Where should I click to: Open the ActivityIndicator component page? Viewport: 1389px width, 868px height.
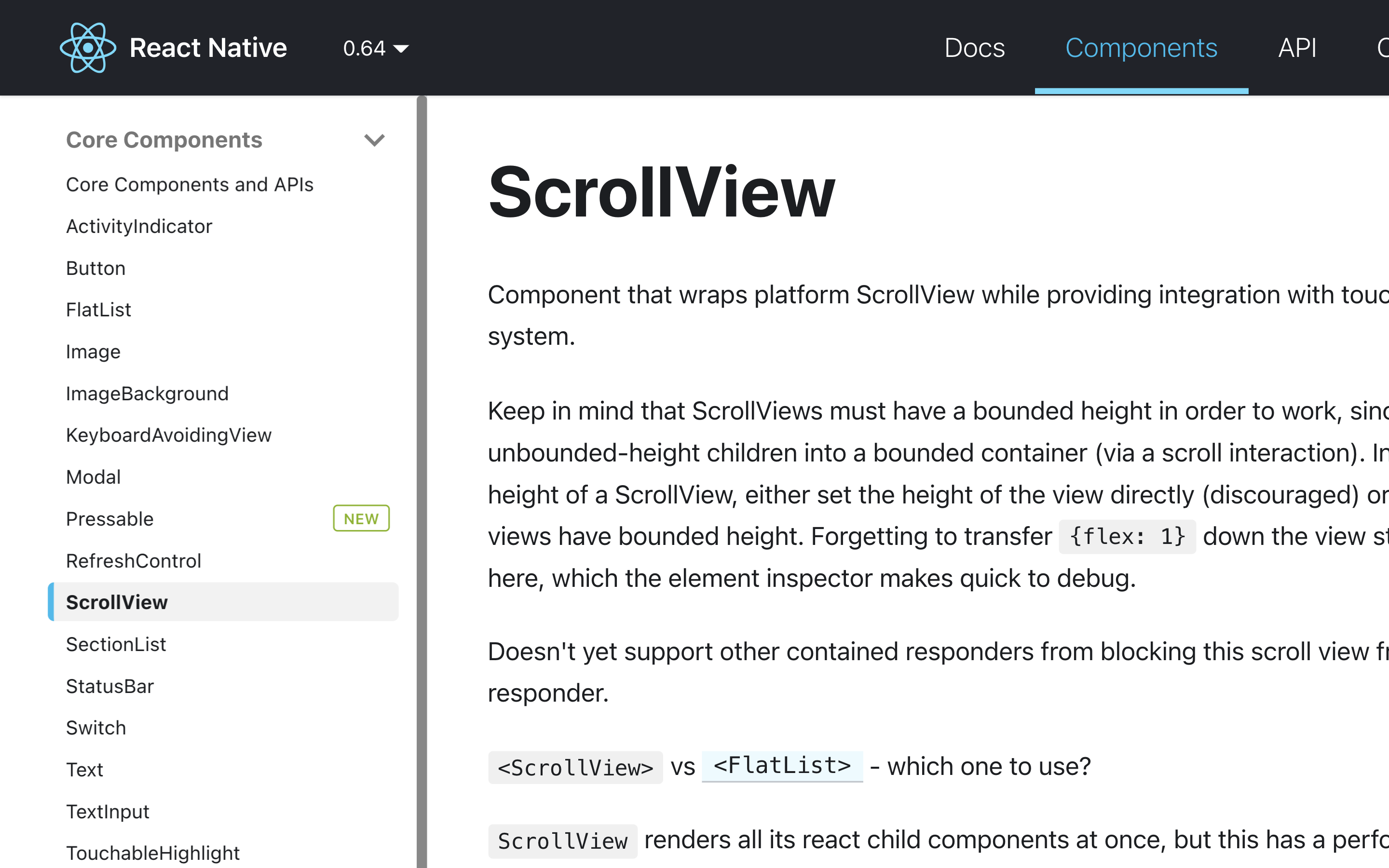pyautogui.click(x=140, y=226)
